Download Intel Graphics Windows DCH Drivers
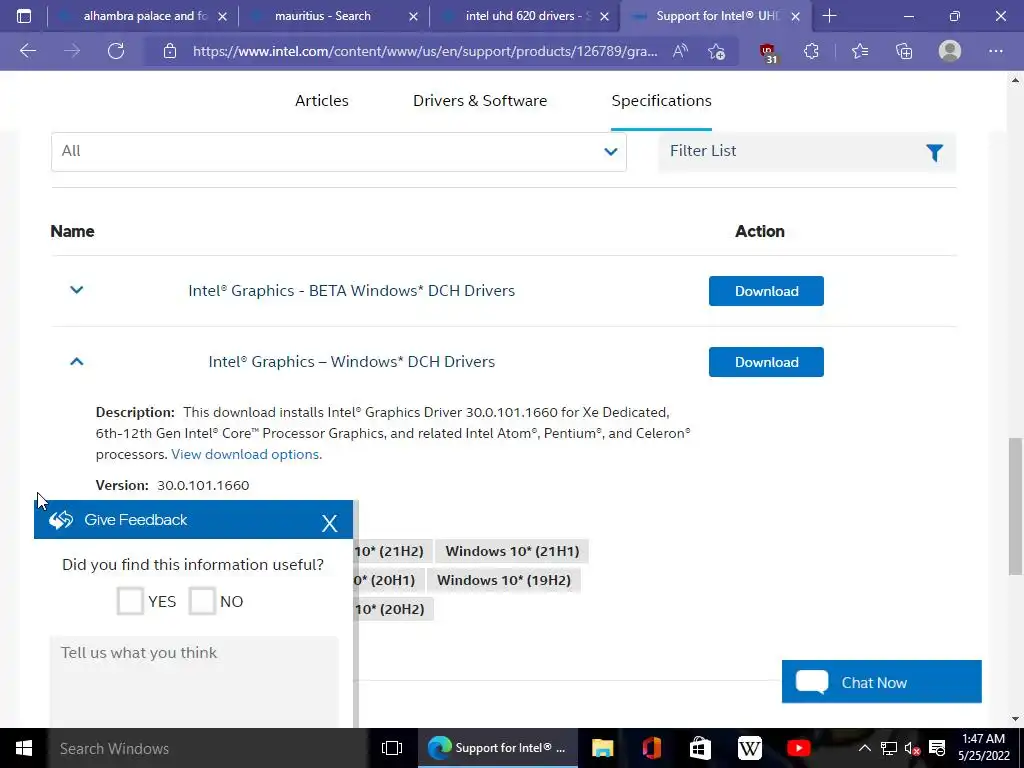The height and width of the screenshot is (768, 1024). tap(766, 362)
